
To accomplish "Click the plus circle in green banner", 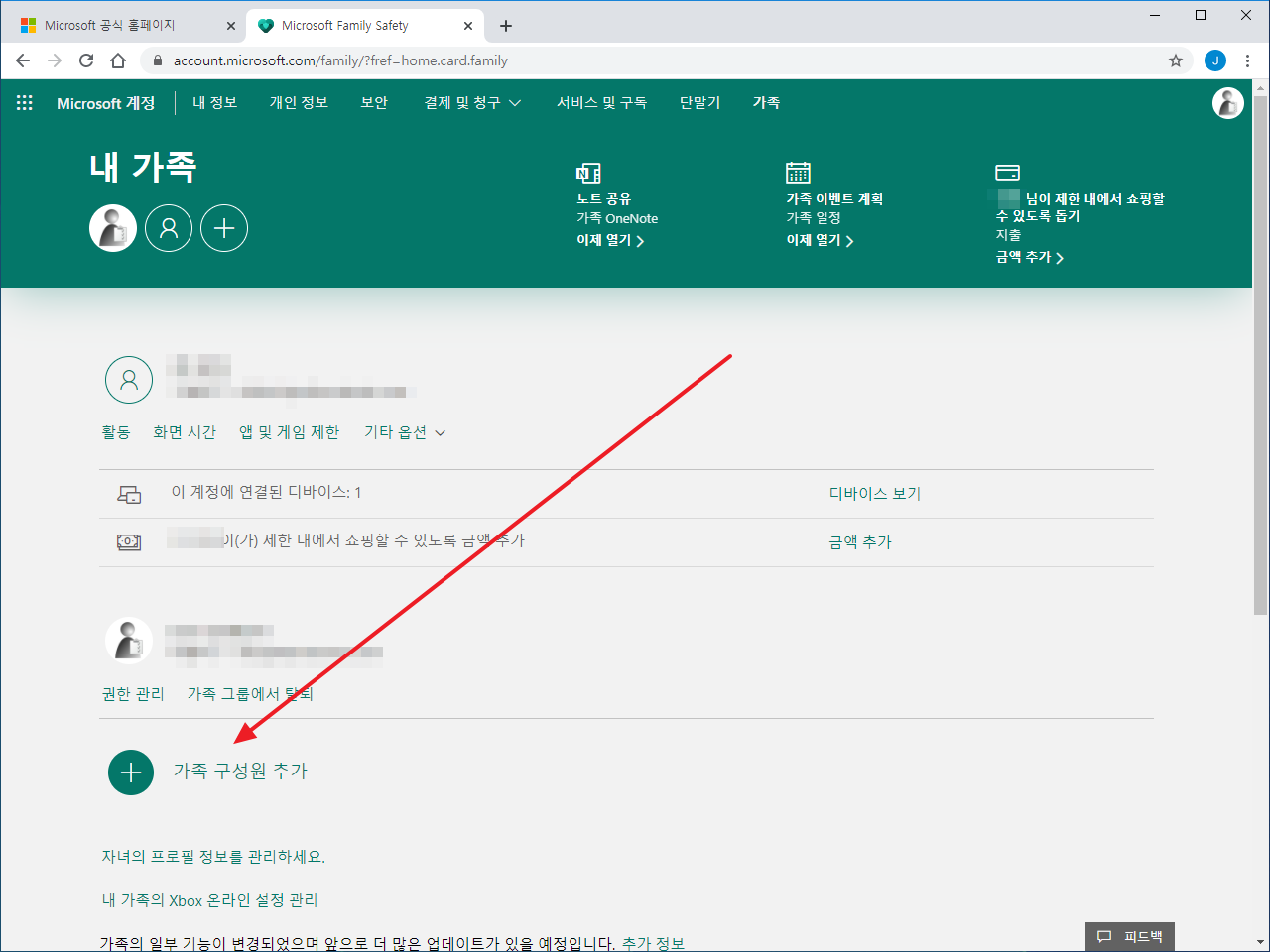I will 224,228.
